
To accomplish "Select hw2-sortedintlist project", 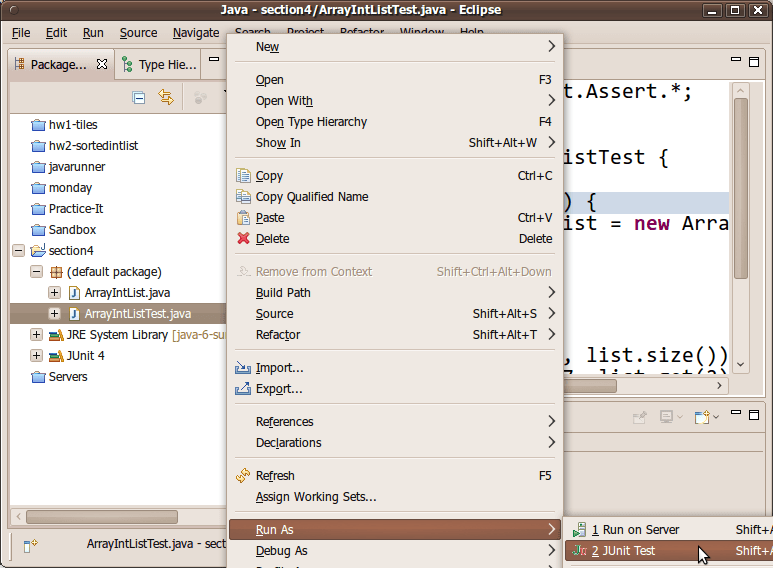I will click(93, 146).
